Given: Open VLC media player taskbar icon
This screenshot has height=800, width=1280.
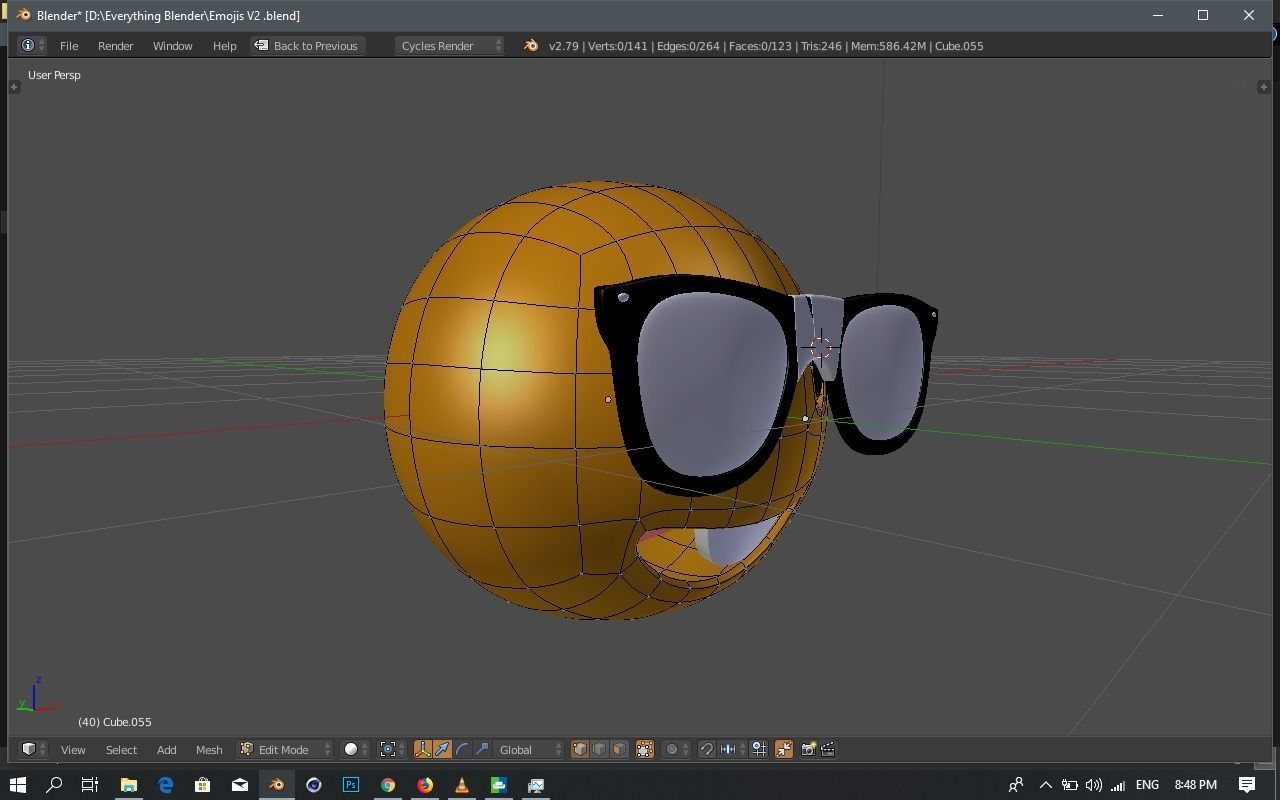Looking at the screenshot, I should click(462, 785).
